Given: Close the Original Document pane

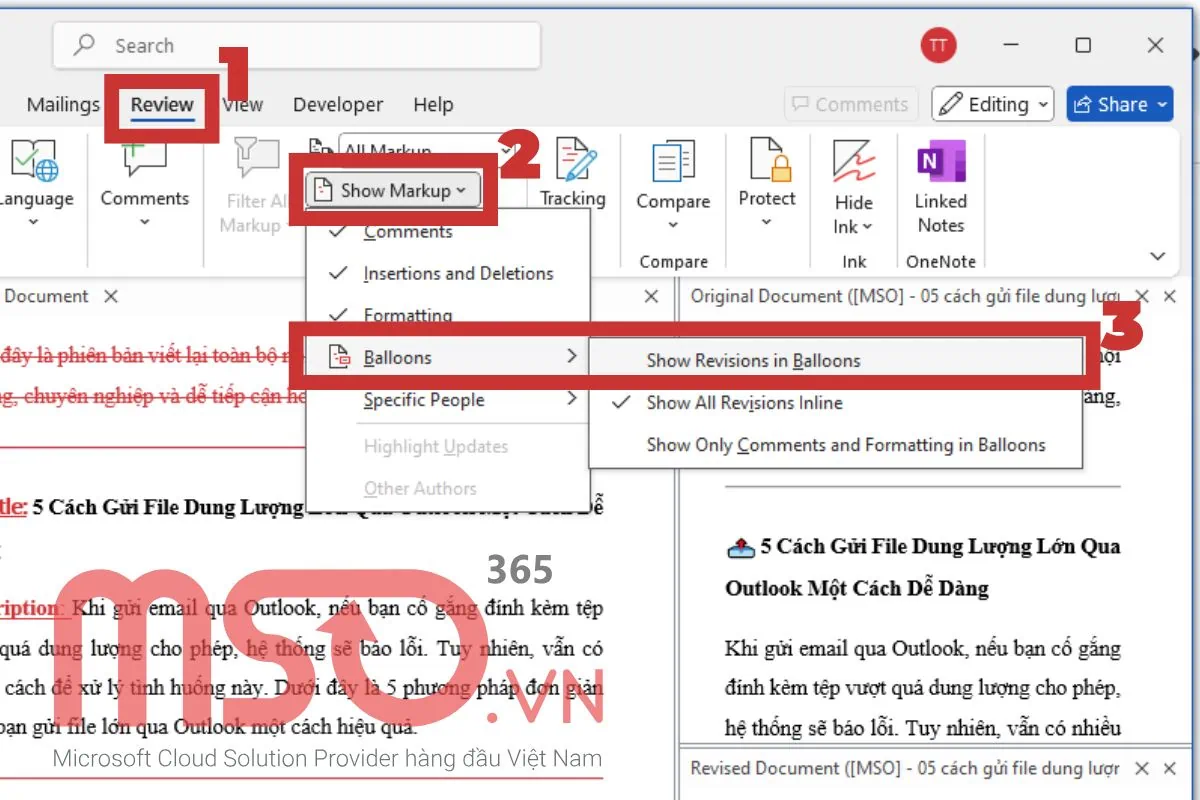Looking at the screenshot, I should point(1142,296).
